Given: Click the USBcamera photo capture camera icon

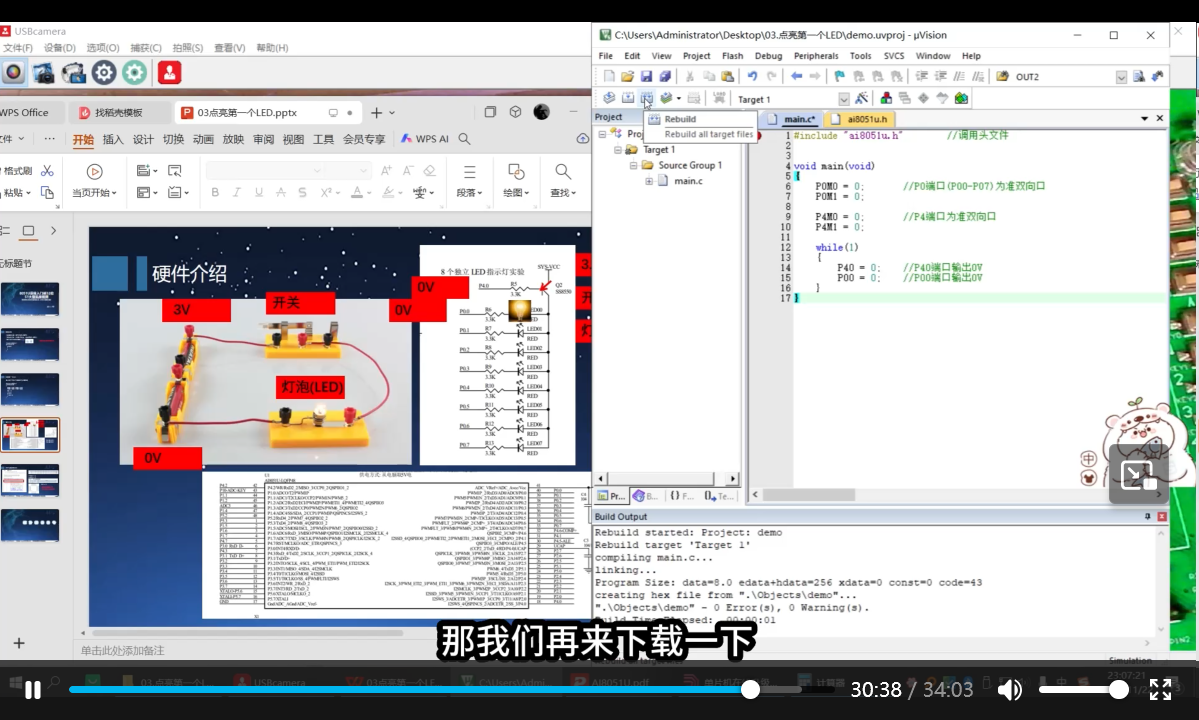Looking at the screenshot, I should pyautogui.click(x=43, y=73).
